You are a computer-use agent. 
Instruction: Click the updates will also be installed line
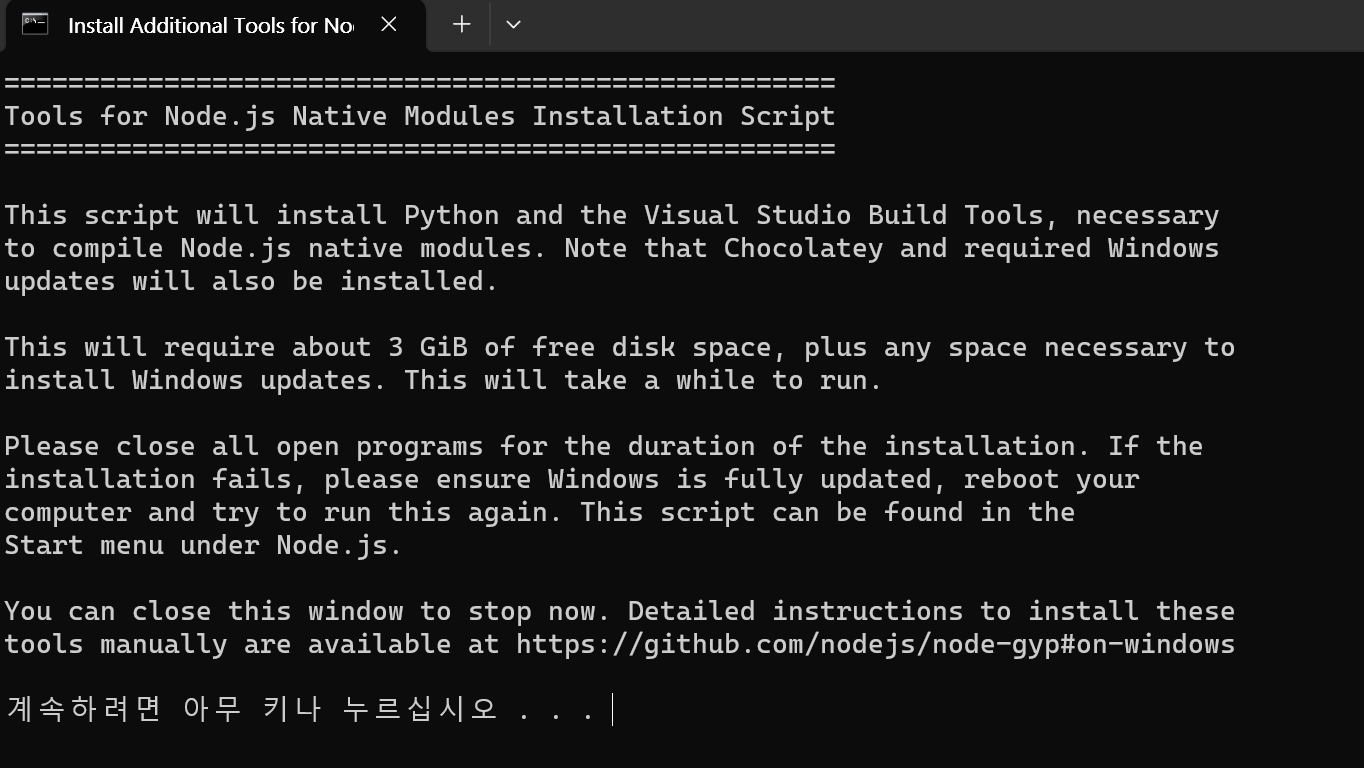[251, 281]
